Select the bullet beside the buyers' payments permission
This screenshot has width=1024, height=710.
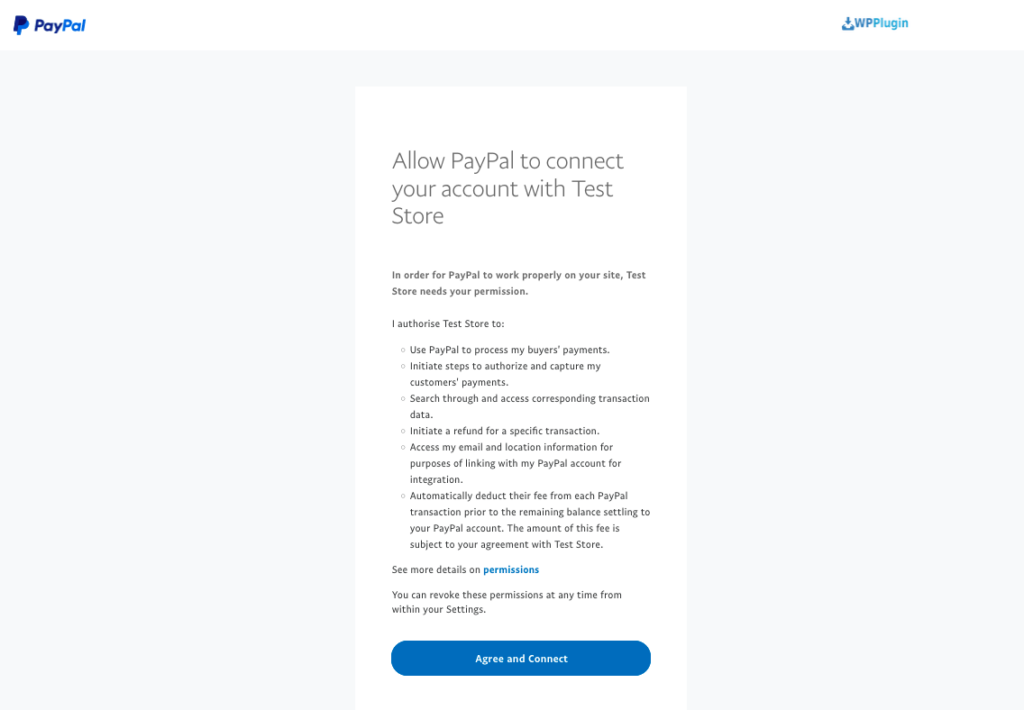click(402, 350)
